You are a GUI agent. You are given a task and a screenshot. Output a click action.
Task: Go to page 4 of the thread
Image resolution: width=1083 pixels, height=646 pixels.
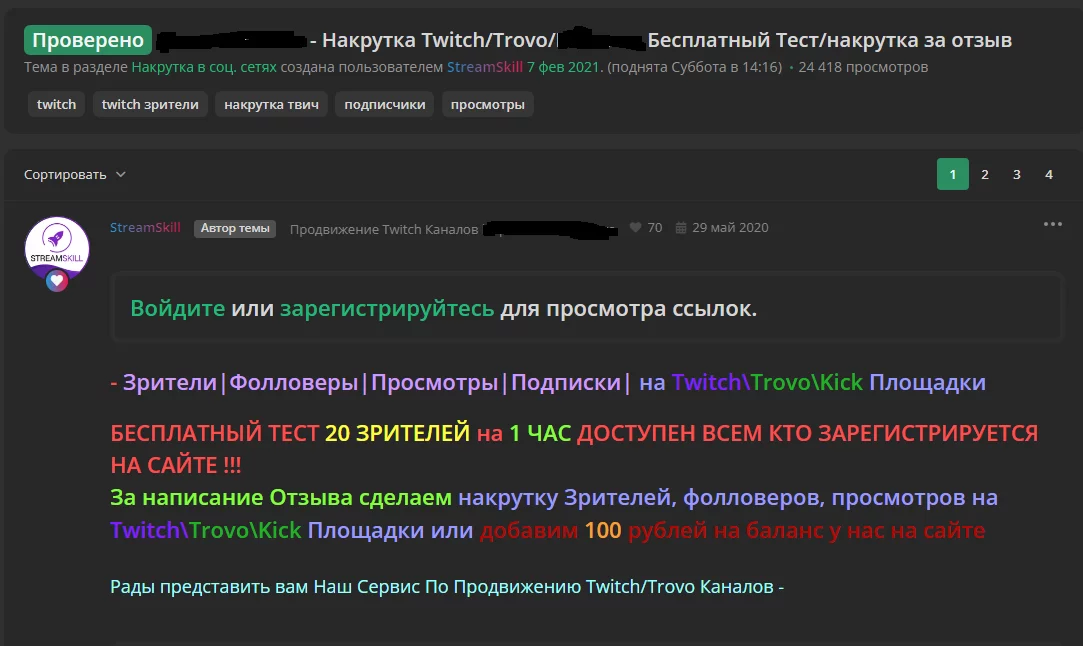pos(1048,174)
